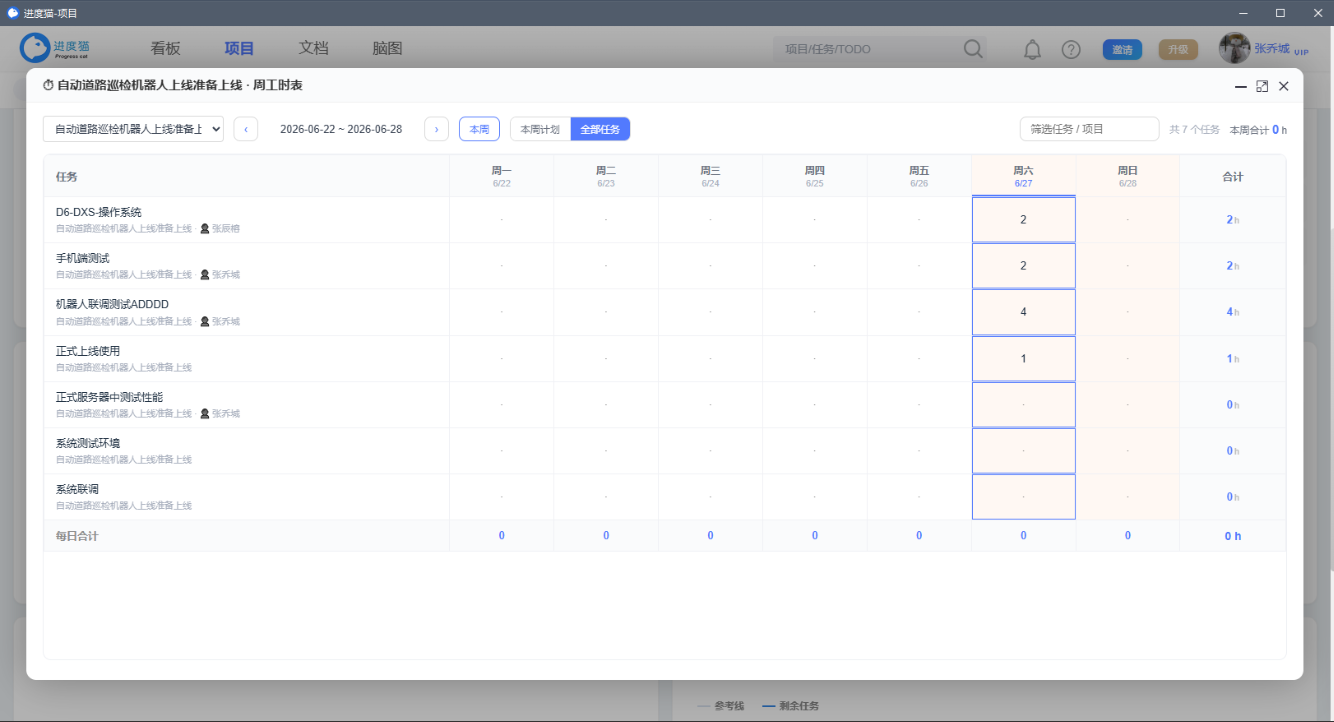Viewport: 1334px width, 722px height.
Task: Click the notification bell icon
Action: coord(1033,49)
